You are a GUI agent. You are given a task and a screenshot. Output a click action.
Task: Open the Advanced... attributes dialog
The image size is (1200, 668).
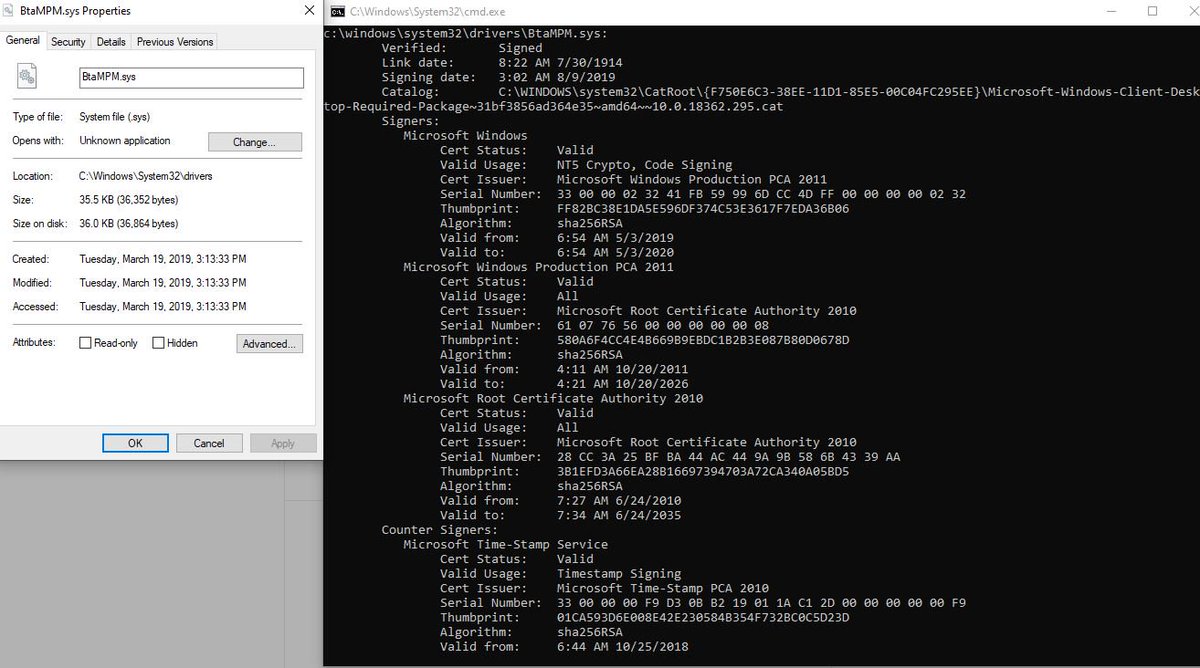coord(269,344)
